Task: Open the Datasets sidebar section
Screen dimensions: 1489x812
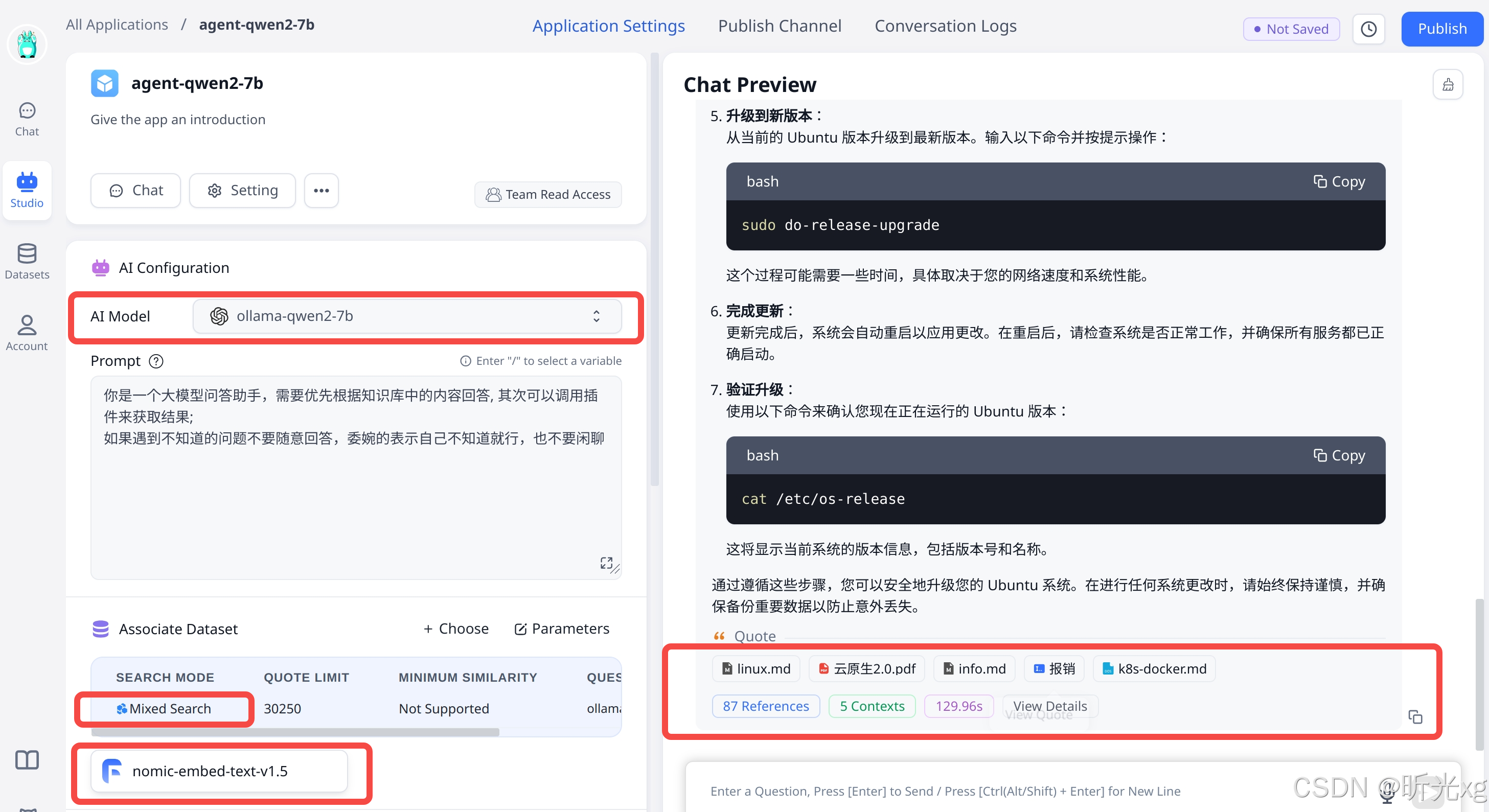Action: pyautogui.click(x=27, y=261)
